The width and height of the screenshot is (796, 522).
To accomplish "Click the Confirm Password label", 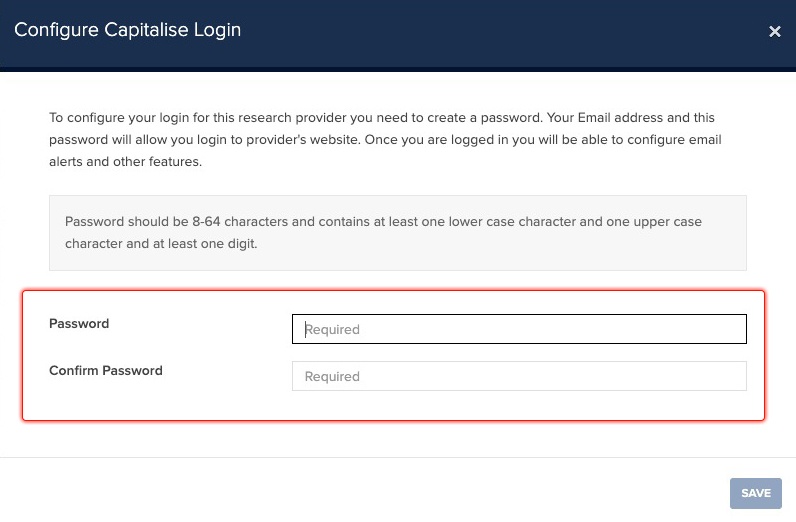I will (x=105, y=370).
